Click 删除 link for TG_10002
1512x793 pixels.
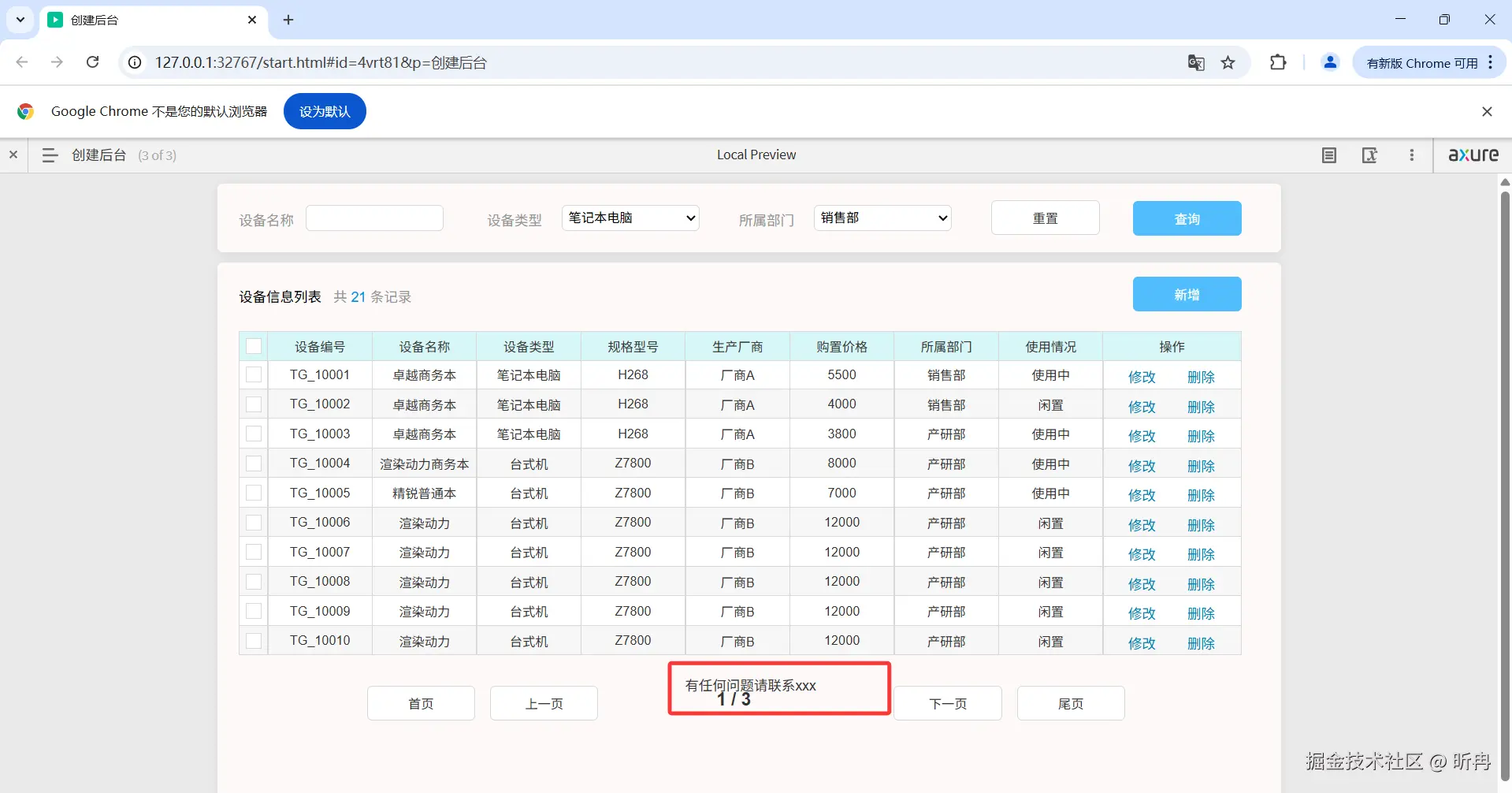click(1201, 407)
